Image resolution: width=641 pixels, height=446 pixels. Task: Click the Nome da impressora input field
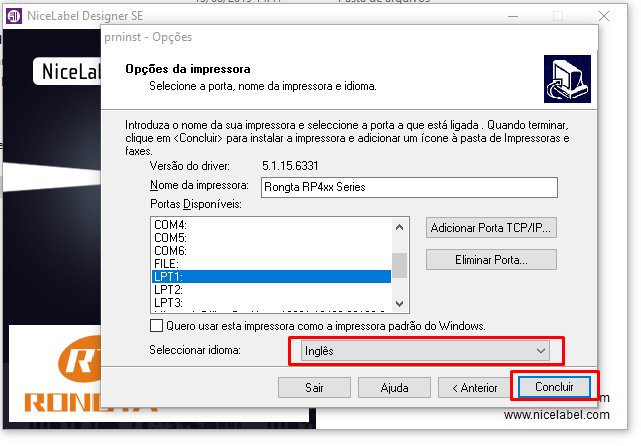click(x=409, y=187)
